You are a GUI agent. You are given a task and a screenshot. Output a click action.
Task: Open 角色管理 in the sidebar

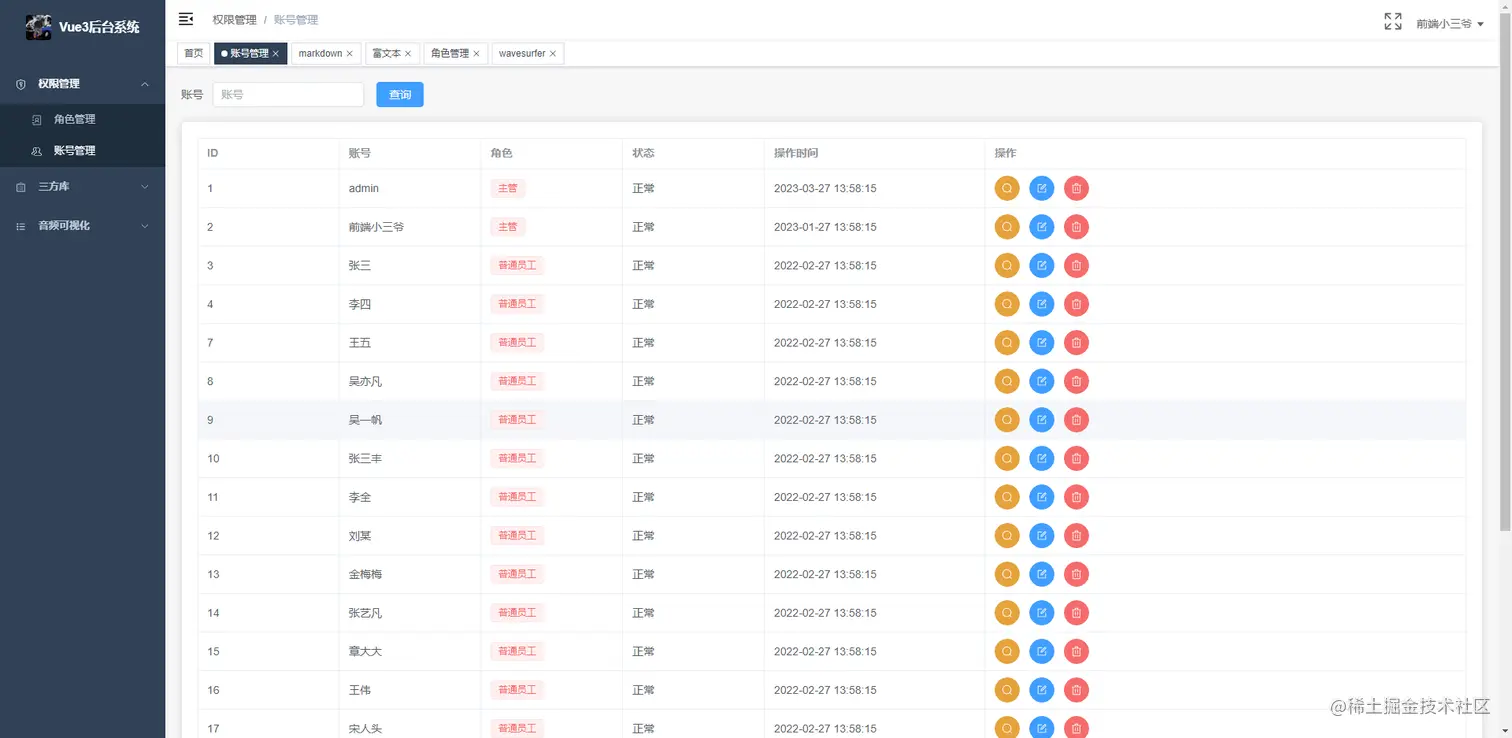(82, 119)
